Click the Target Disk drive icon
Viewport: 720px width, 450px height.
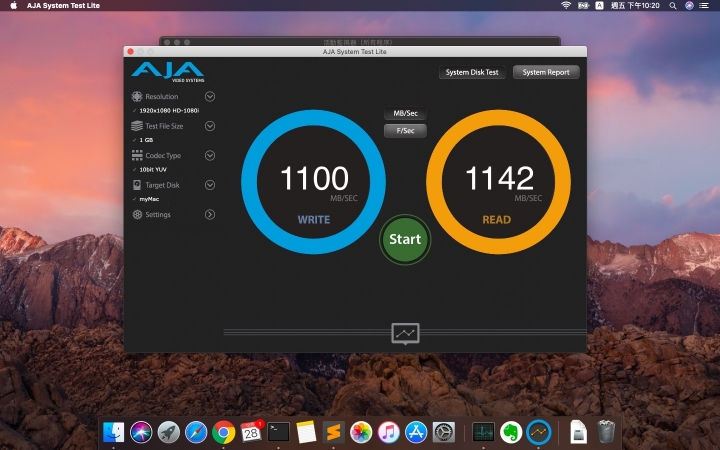[137, 185]
